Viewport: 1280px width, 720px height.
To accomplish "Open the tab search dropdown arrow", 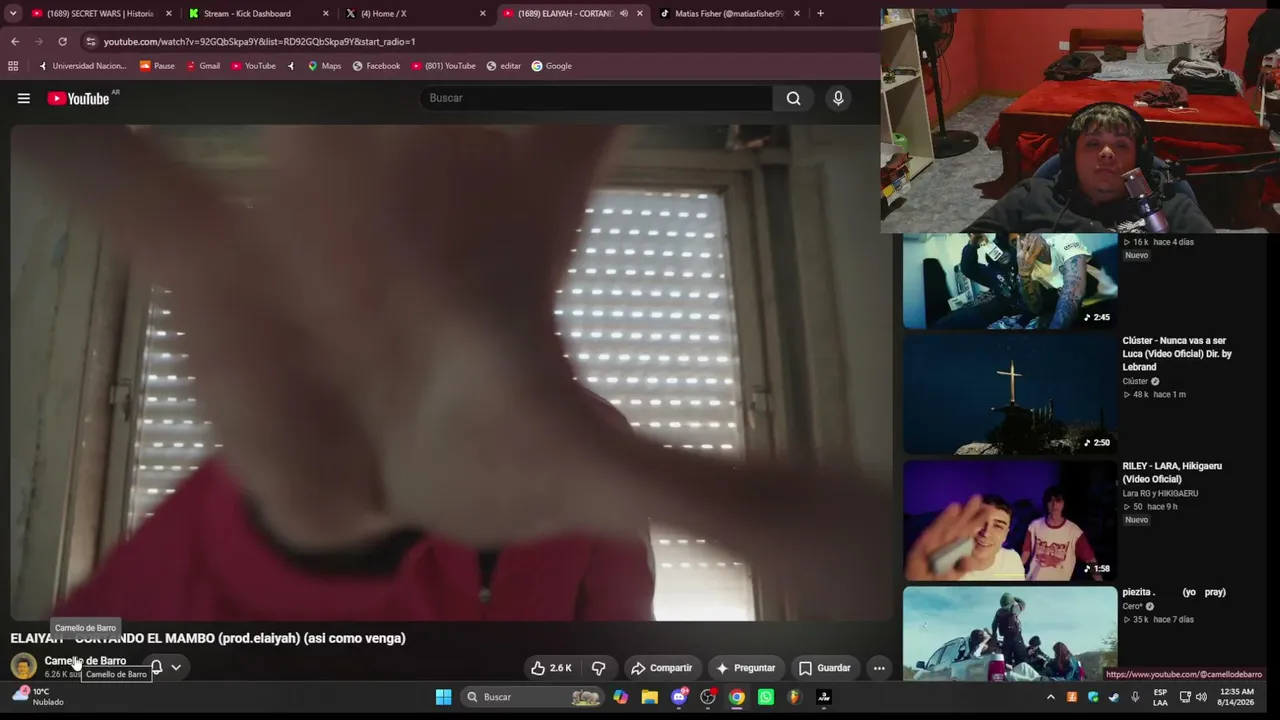I will click(13, 14).
